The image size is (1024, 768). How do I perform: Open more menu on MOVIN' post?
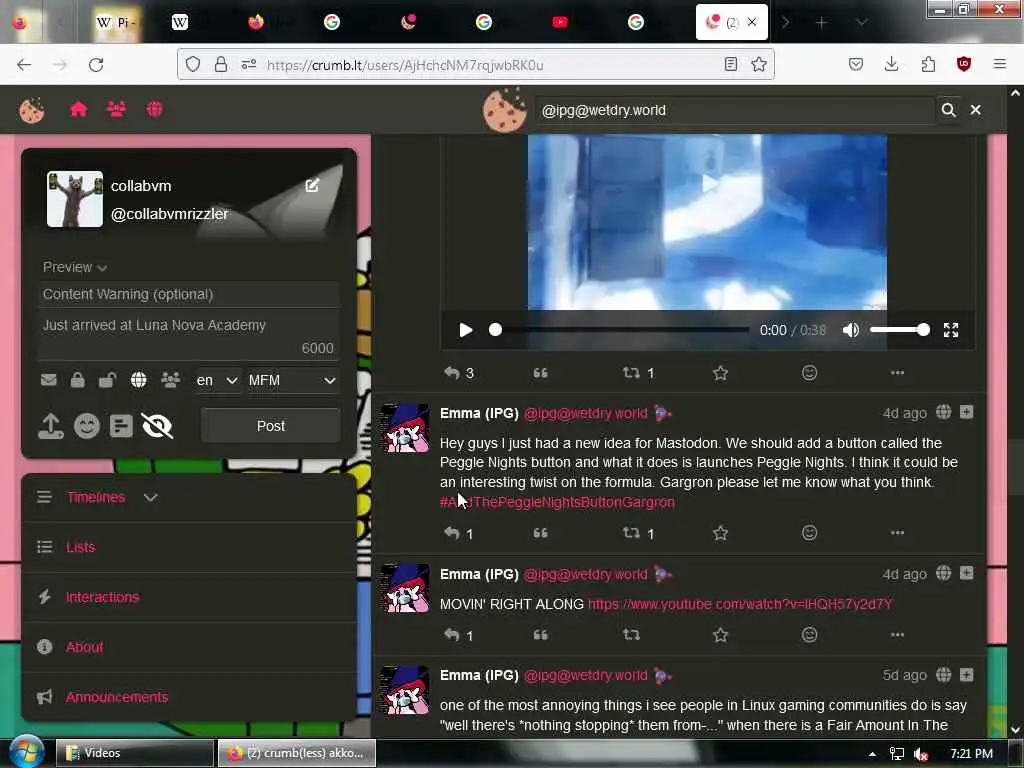pos(897,635)
